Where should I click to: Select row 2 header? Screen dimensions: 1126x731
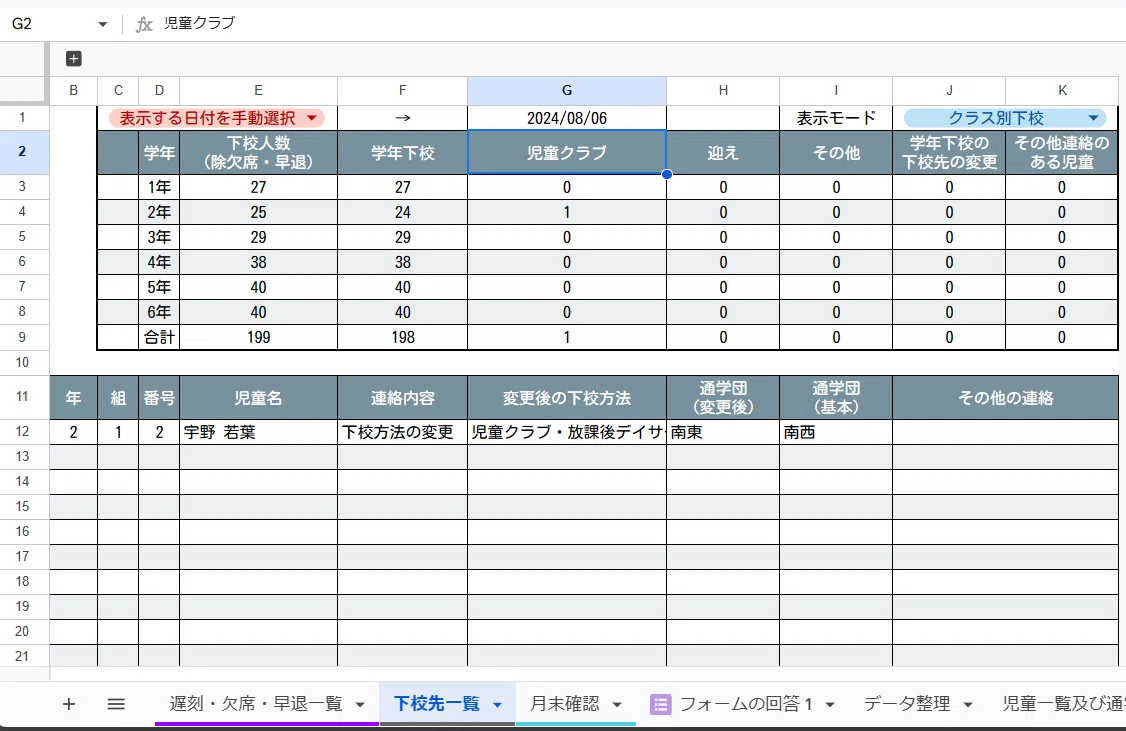tap(22, 152)
